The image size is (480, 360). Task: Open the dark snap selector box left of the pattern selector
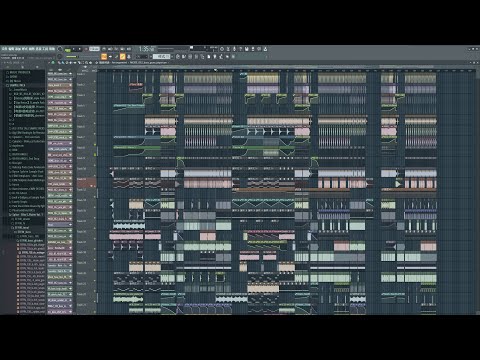pyautogui.click(x=142, y=56)
